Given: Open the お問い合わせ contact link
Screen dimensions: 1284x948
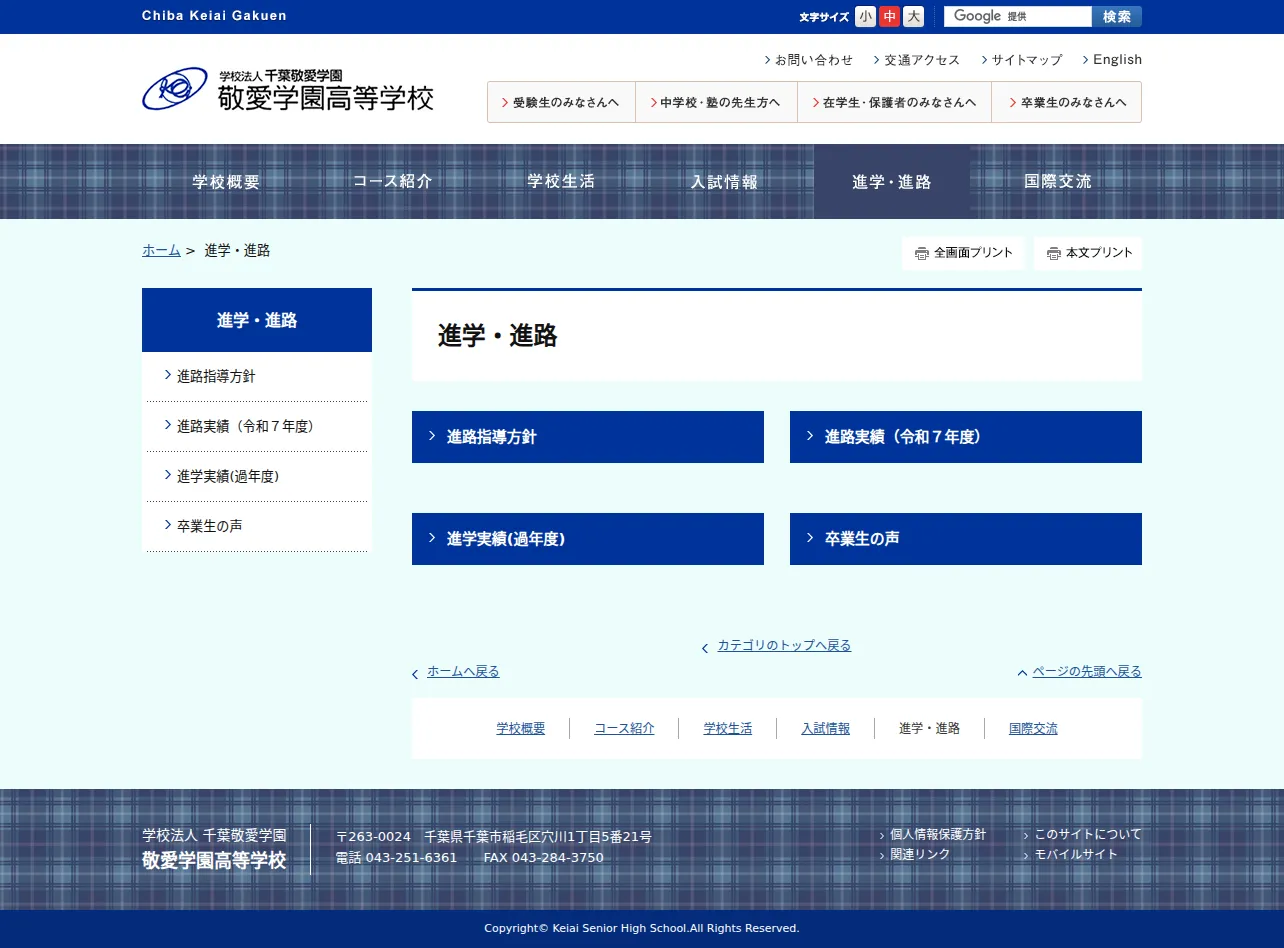Looking at the screenshot, I should pyautogui.click(x=809, y=60).
